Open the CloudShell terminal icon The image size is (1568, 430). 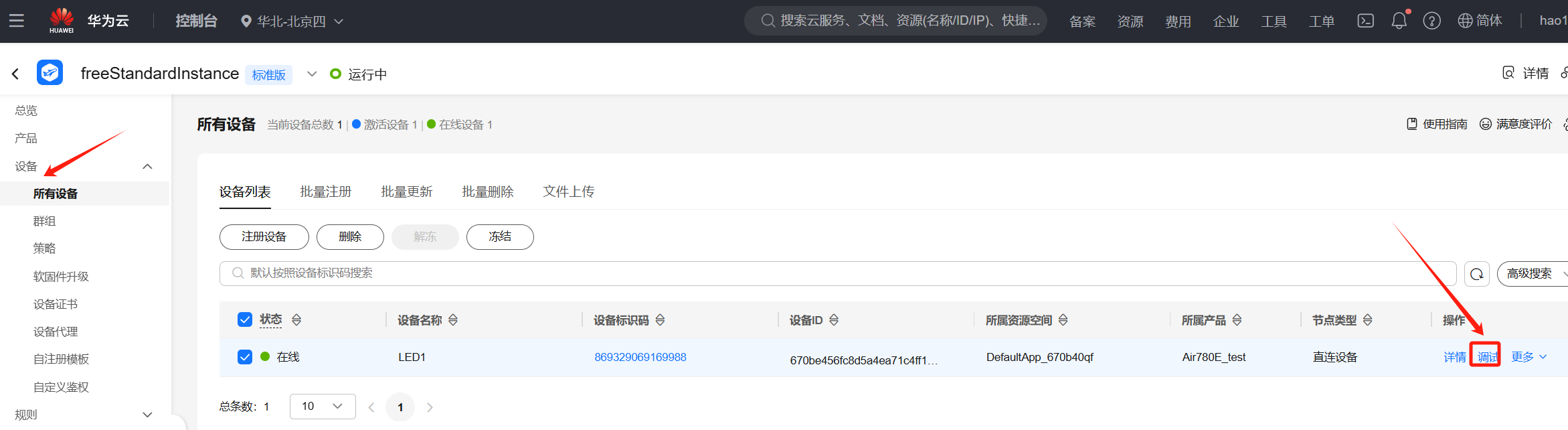coord(1365,21)
